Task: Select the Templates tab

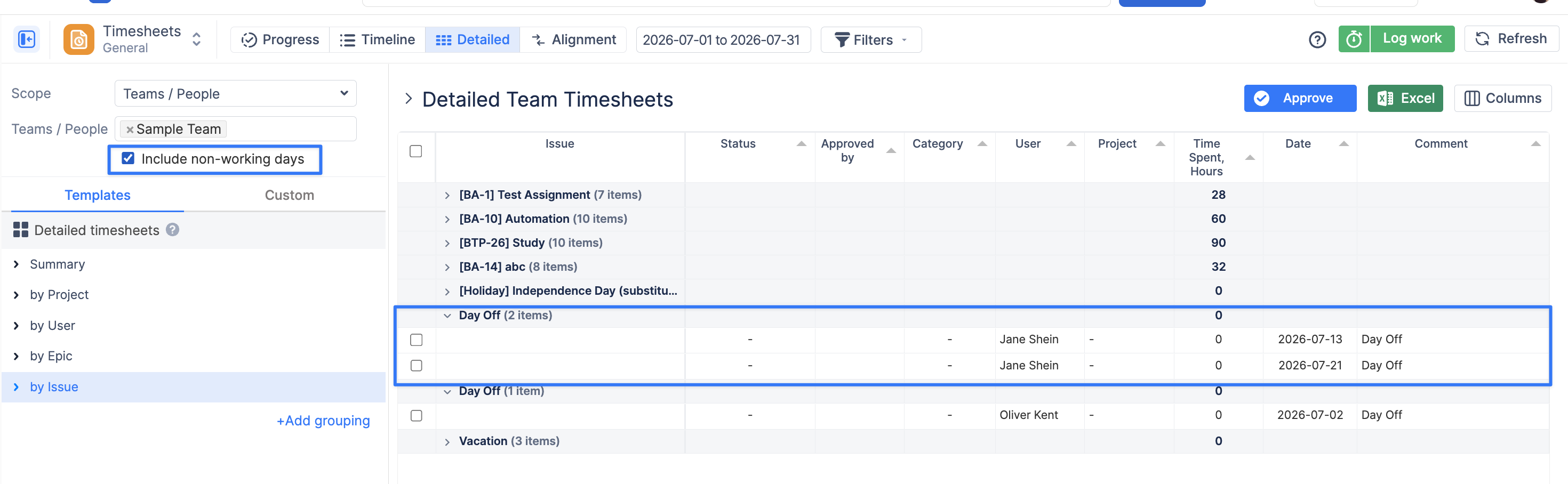Action: click(x=98, y=195)
